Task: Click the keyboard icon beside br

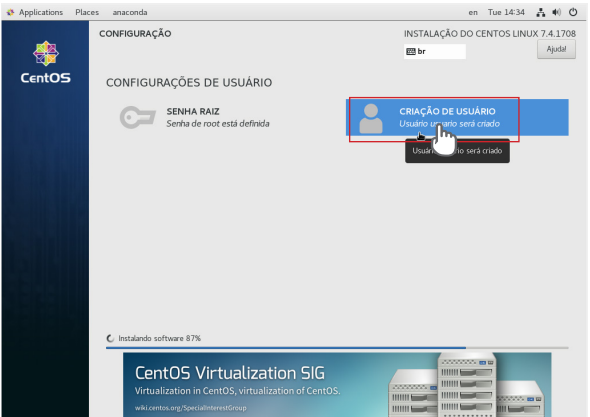Action: pyautogui.click(x=411, y=52)
